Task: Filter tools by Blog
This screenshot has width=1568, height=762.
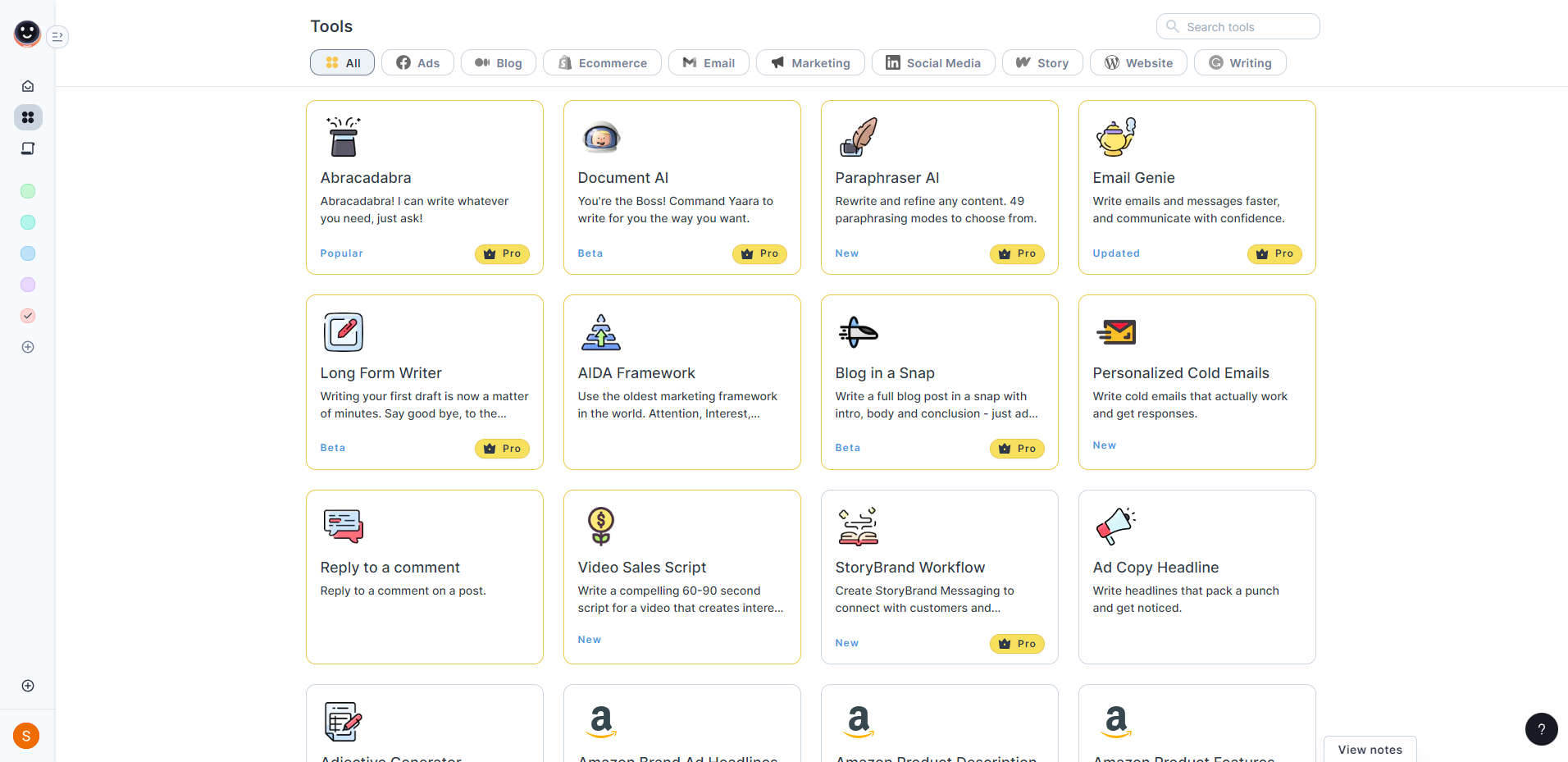Action: 499,62
